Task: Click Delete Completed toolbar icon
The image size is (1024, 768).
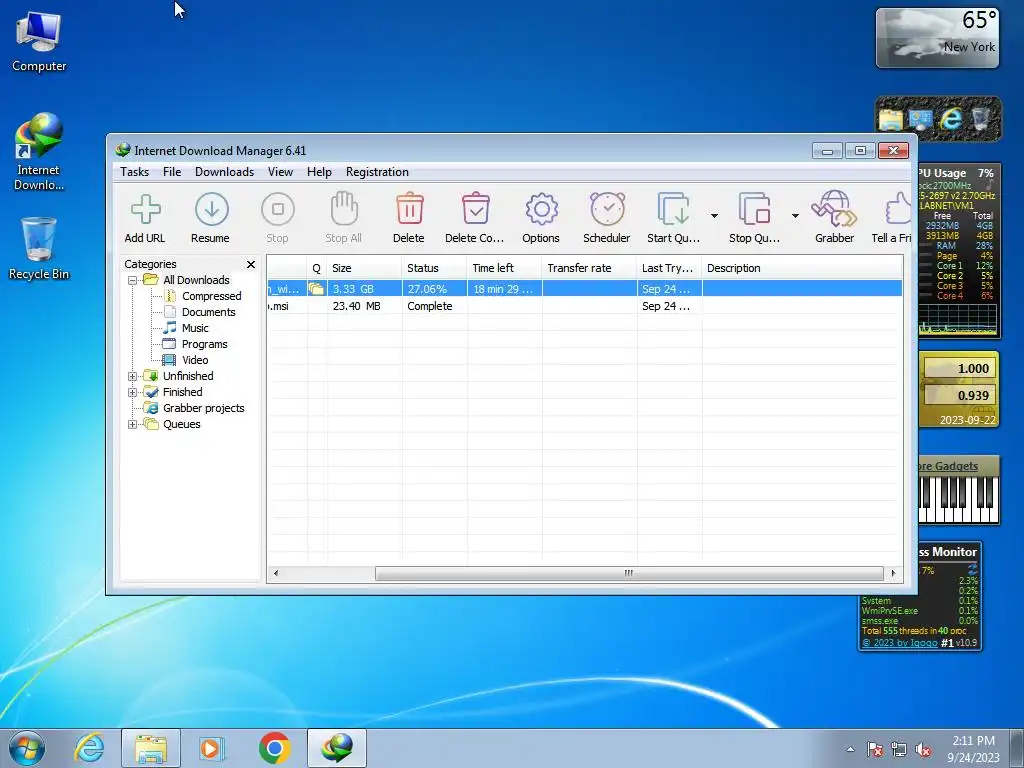Action: pos(475,217)
